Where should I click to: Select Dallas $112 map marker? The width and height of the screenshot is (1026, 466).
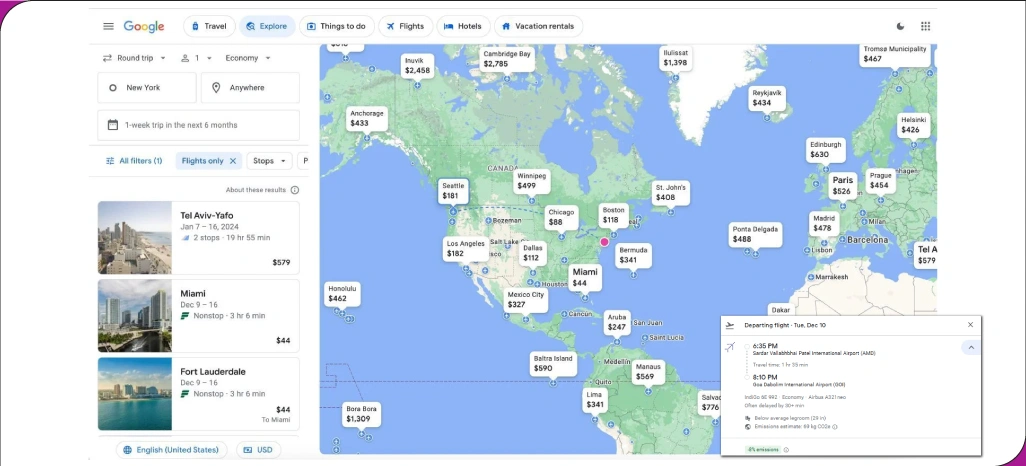pos(533,253)
